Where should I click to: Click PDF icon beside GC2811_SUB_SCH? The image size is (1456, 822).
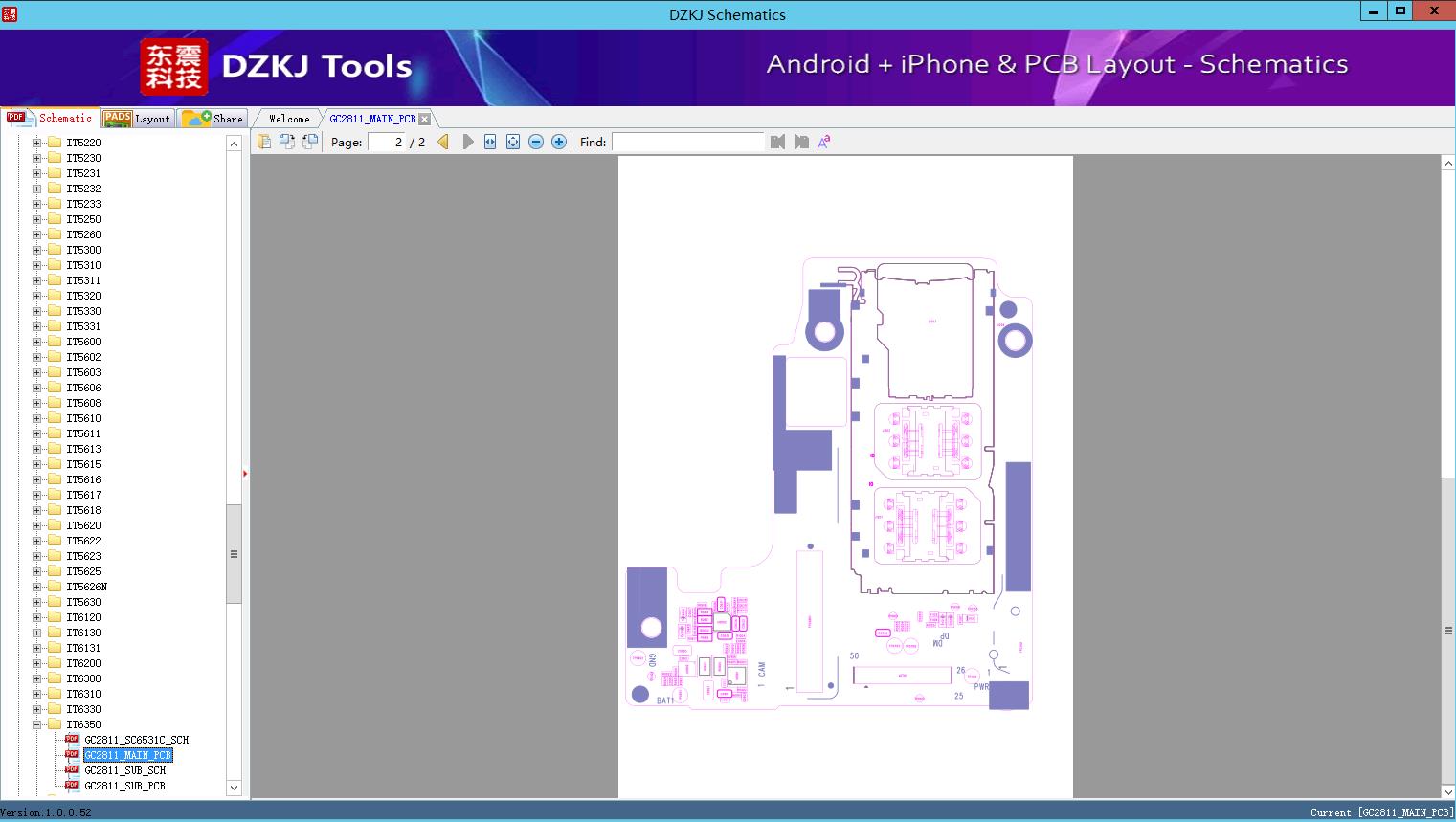(72, 769)
